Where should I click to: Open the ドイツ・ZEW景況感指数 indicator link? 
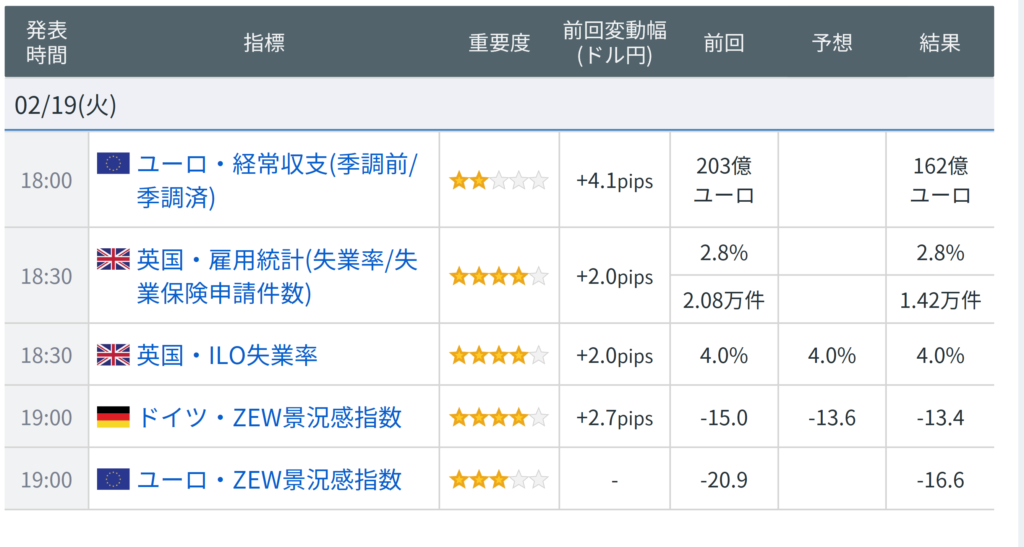(x=269, y=418)
